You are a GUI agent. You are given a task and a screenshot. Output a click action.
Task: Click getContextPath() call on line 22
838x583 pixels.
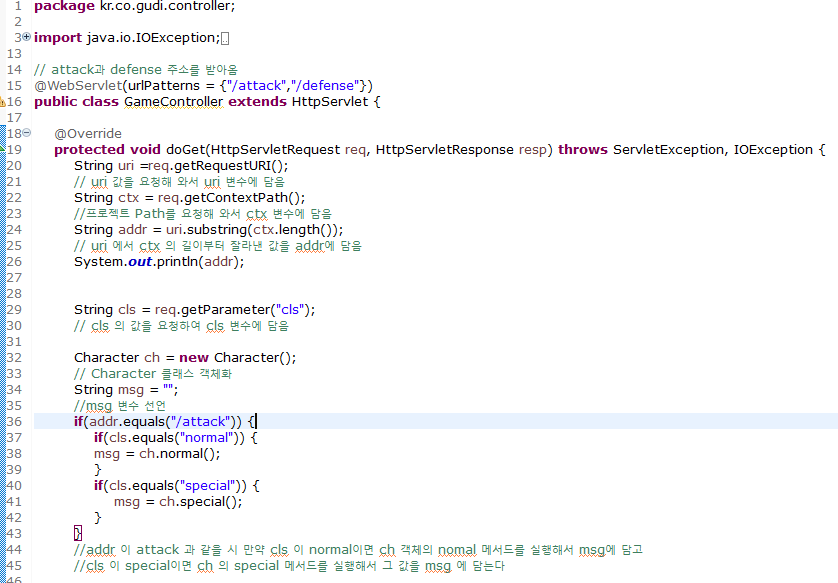pyautogui.click(x=242, y=198)
